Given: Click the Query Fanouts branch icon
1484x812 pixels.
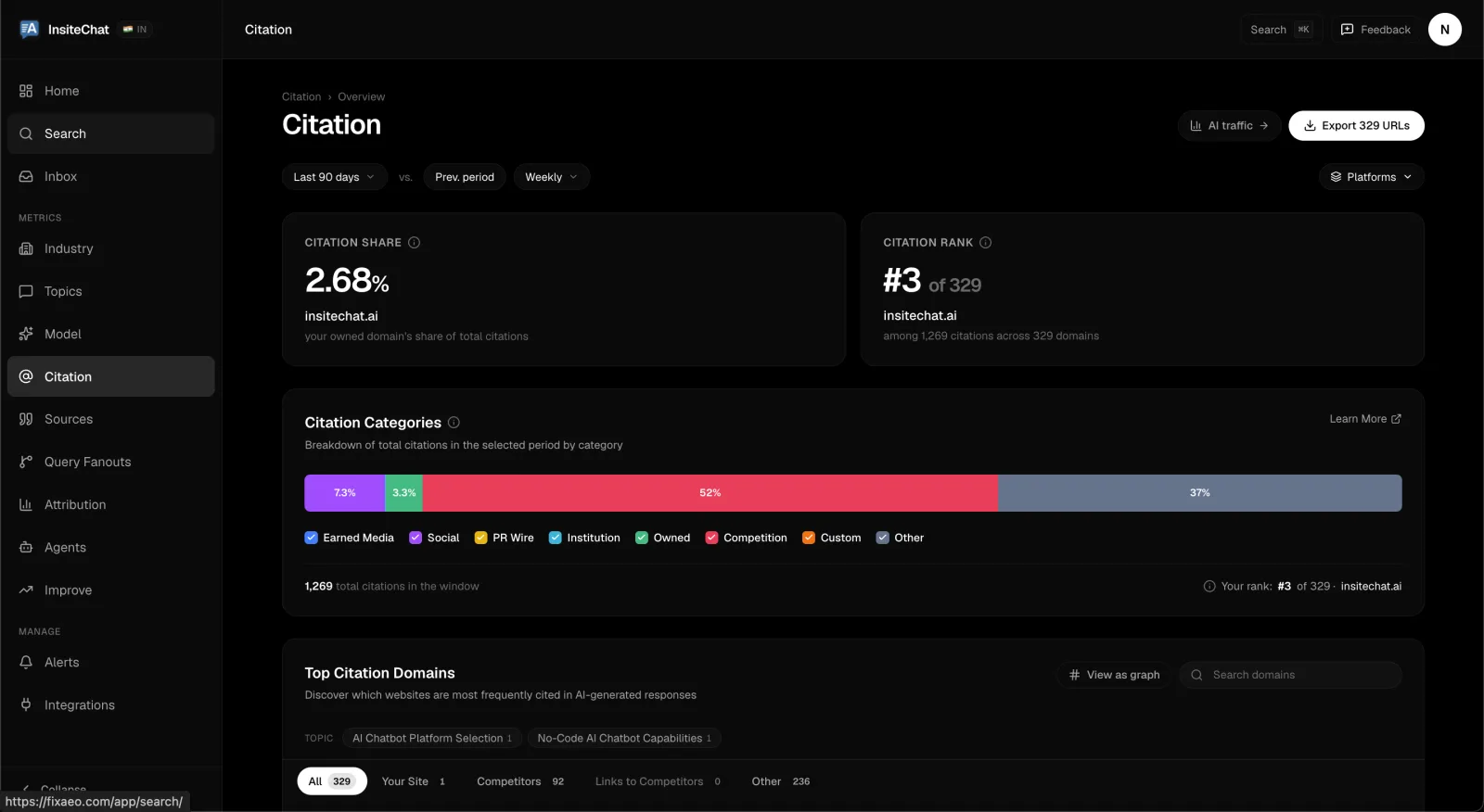Looking at the screenshot, I should pyautogui.click(x=26, y=462).
